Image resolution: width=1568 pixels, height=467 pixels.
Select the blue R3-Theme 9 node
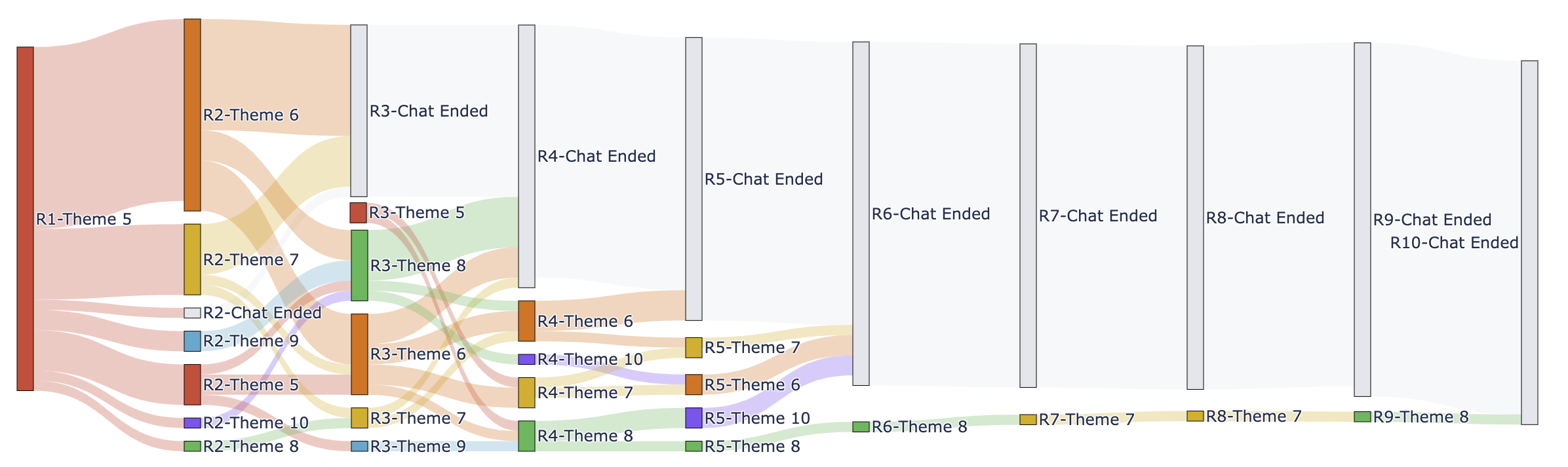359,446
